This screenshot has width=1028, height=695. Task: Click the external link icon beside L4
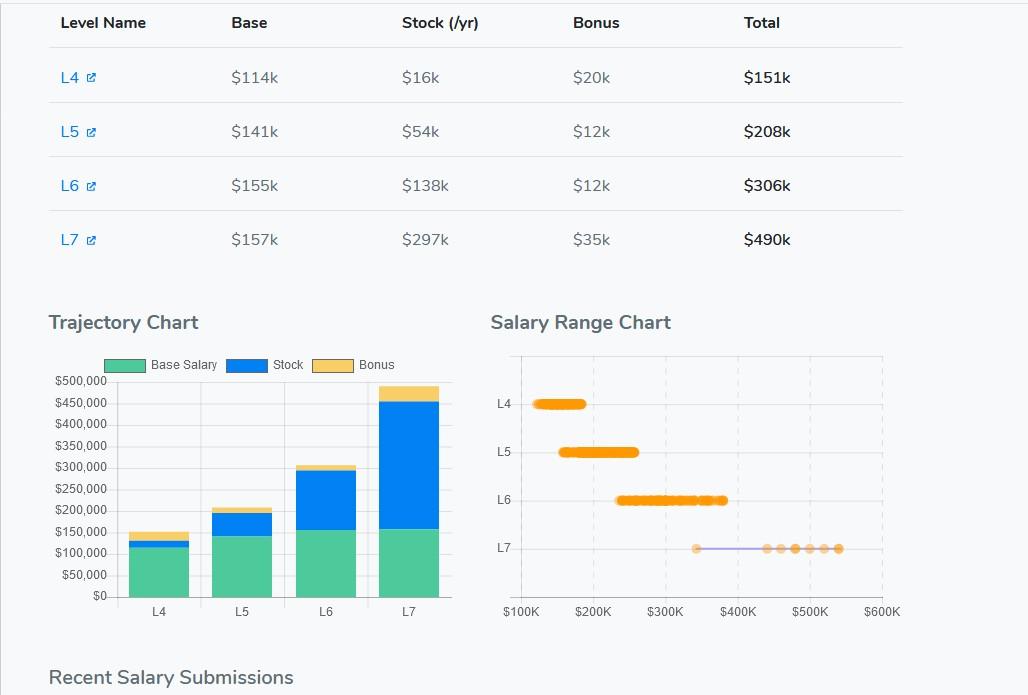click(91, 78)
